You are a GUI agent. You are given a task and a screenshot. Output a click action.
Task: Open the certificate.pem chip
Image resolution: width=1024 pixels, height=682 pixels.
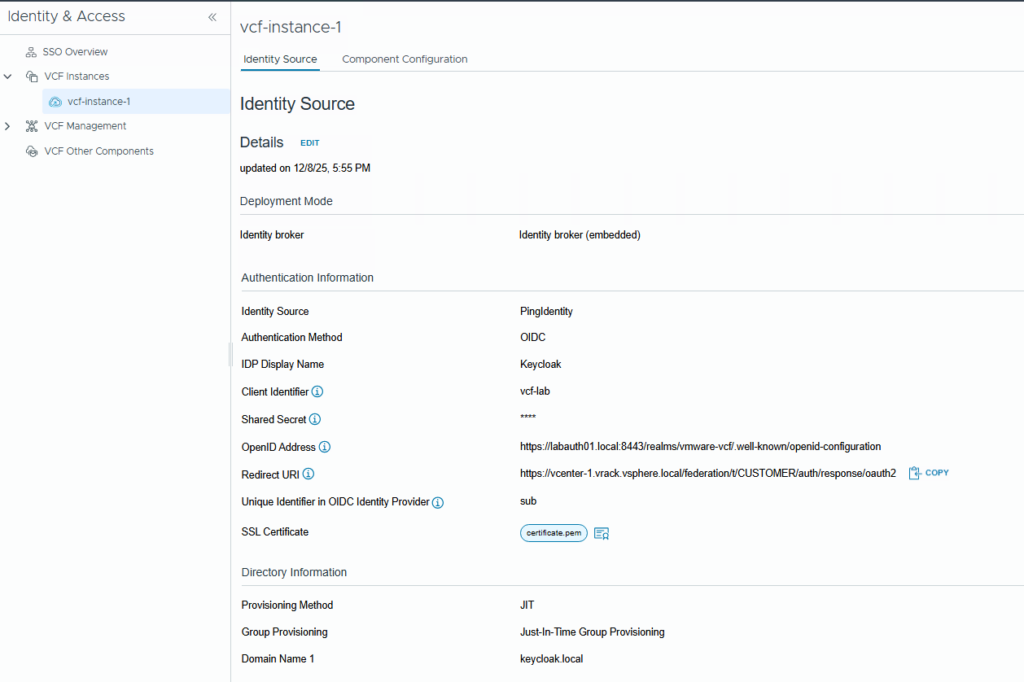pos(553,533)
